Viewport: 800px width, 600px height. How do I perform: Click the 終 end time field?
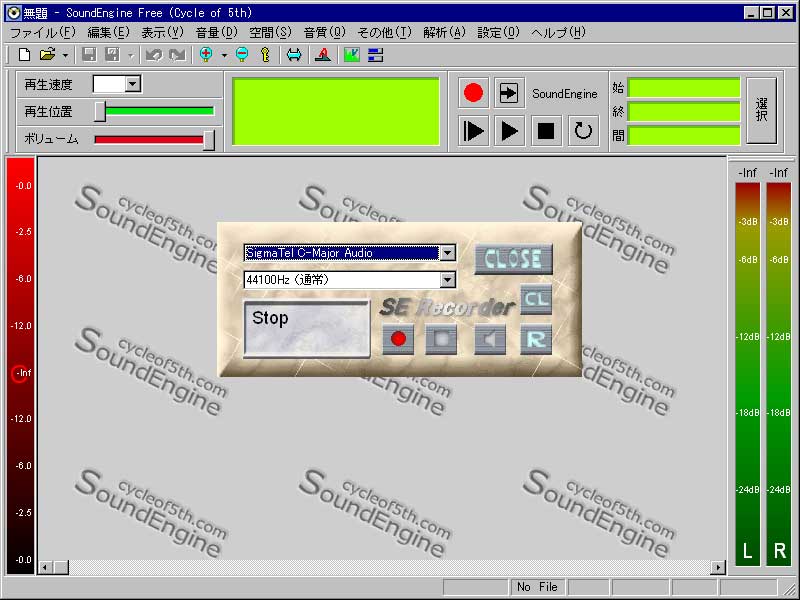684,112
